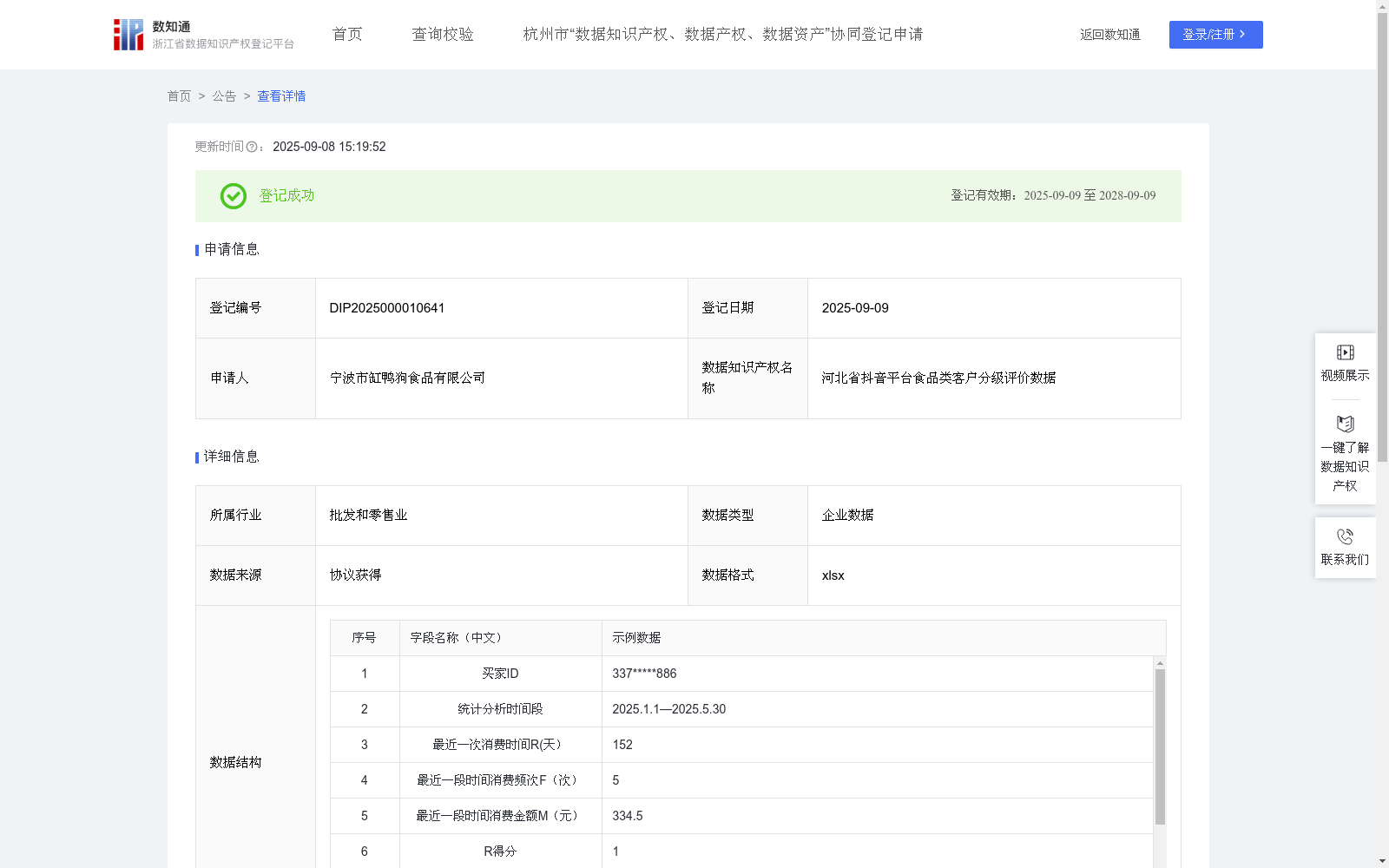Viewport: 1389px width, 868px height.
Task: Click the 登记日期 value 2025-09-09
Action: [x=855, y=308]
